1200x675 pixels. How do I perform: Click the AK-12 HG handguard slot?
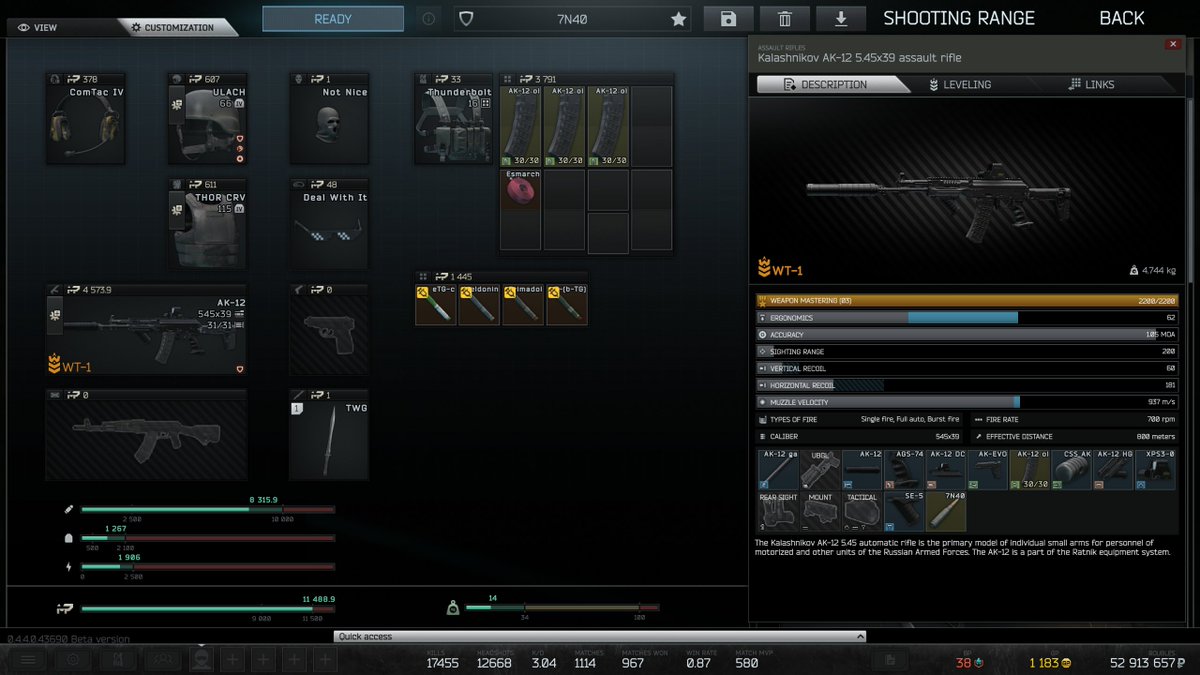[1114, 470]
